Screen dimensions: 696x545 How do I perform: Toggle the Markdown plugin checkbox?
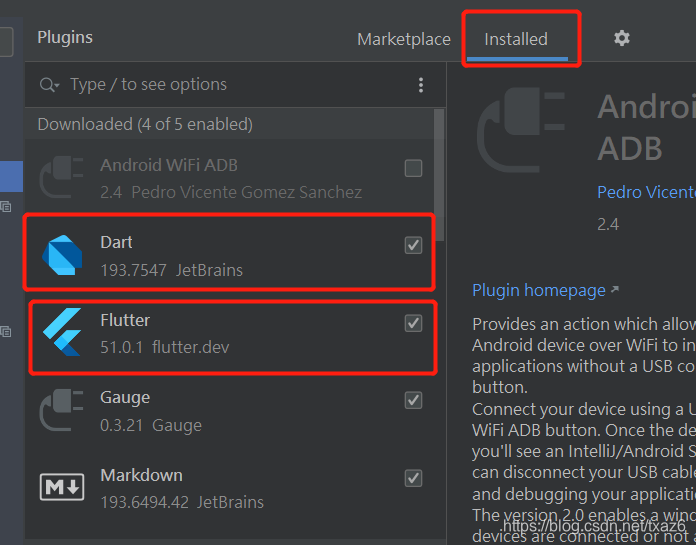tap(413, 478)
